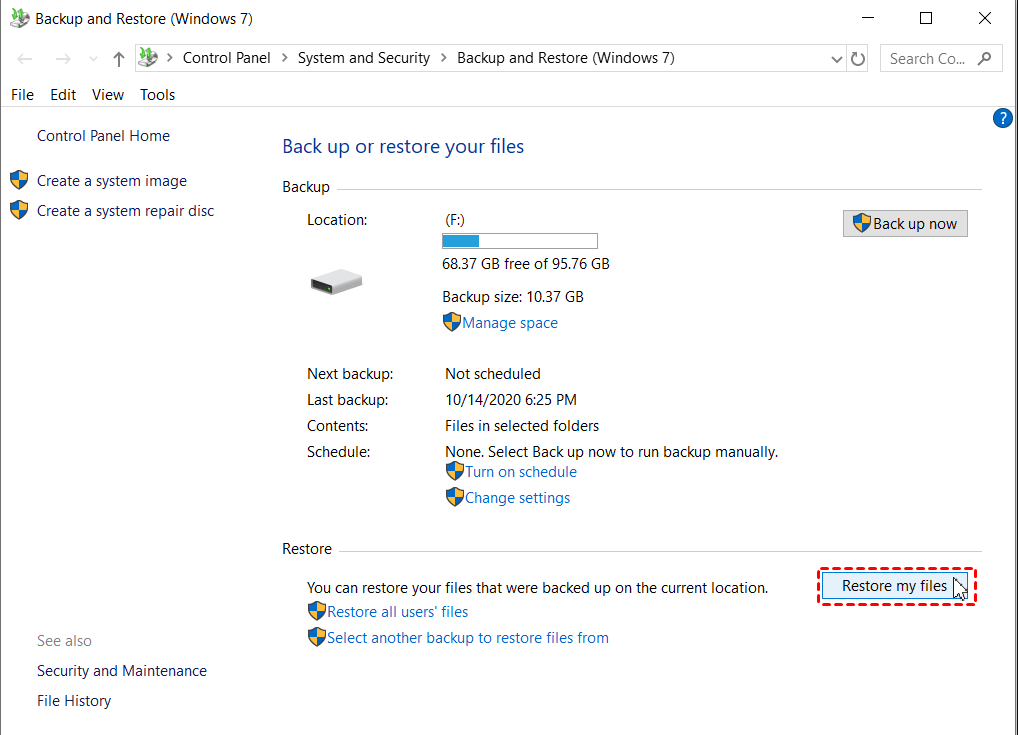1018x735 pixels.
Task: Click the backup drive icon
Action: pyautogui.click(x=335, y=282)
